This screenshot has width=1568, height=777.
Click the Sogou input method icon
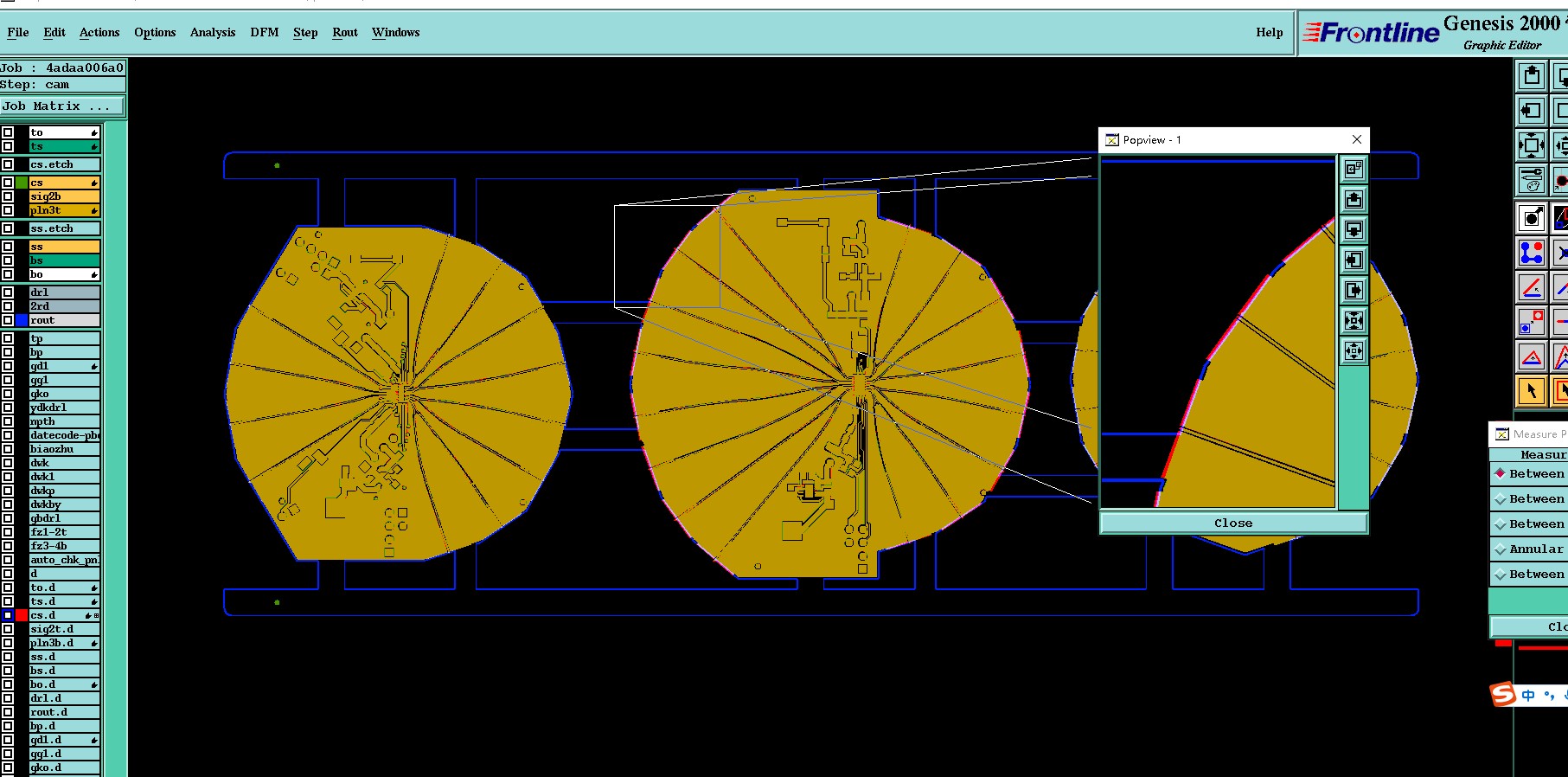pyautogui.click(x=1503, y=694)
